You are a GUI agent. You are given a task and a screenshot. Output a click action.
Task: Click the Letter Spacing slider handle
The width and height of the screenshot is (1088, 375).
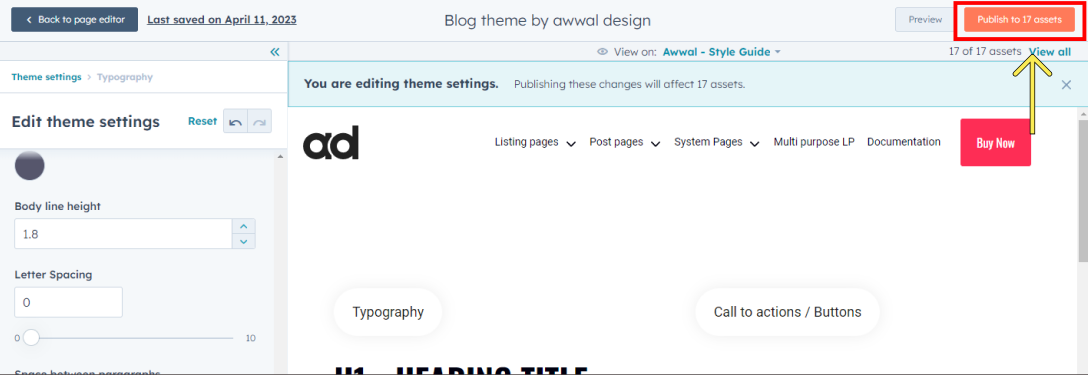[31, 338]
